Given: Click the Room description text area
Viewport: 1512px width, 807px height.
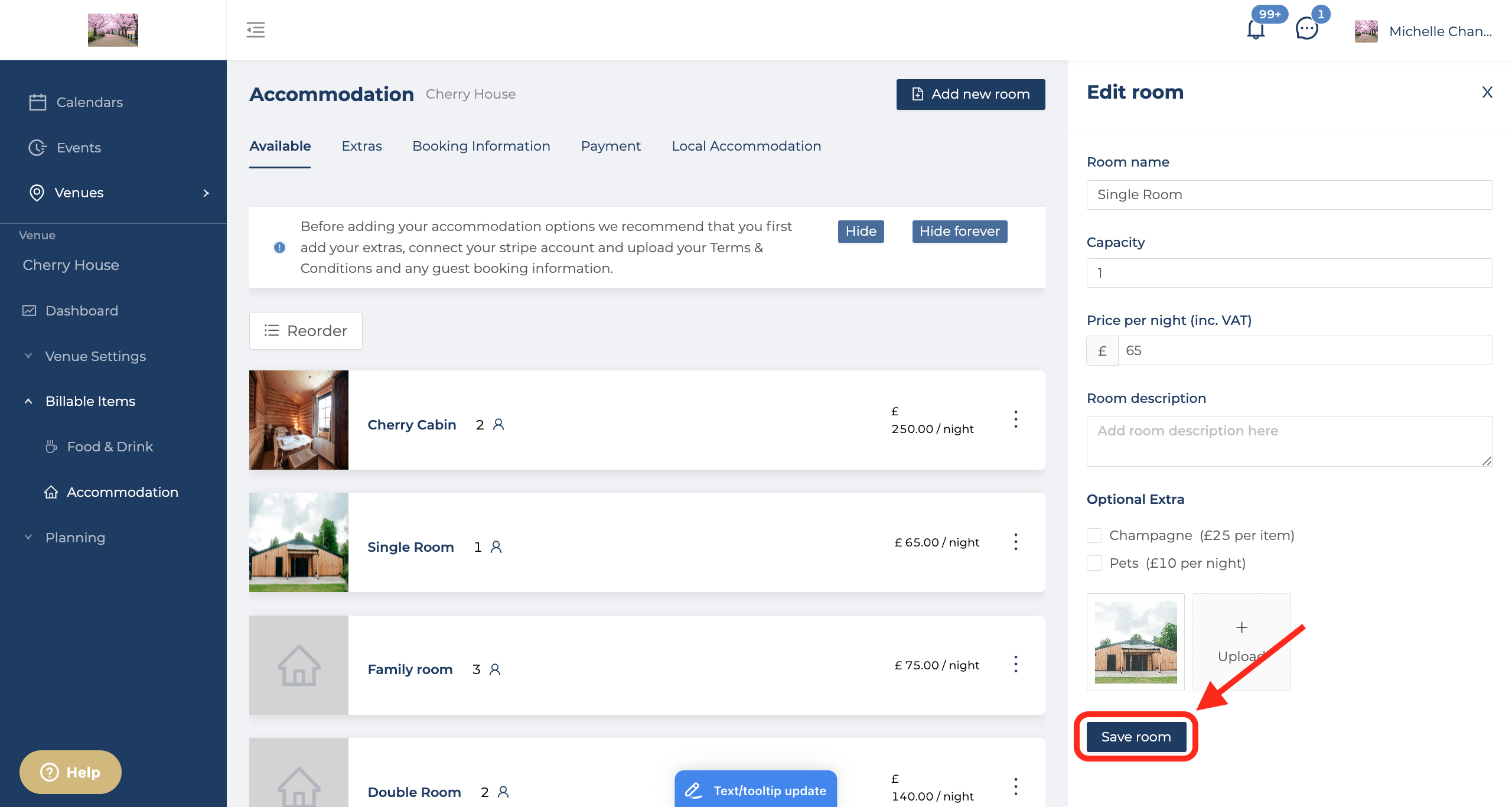Looking at the screenshot, I should coord(1289,441).
